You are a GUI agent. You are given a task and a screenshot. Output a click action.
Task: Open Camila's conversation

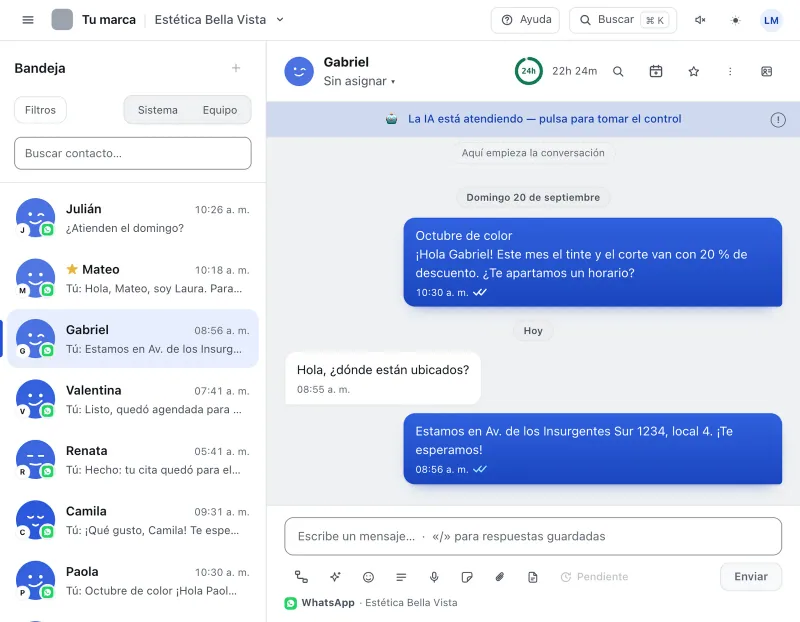coord(133,520)
